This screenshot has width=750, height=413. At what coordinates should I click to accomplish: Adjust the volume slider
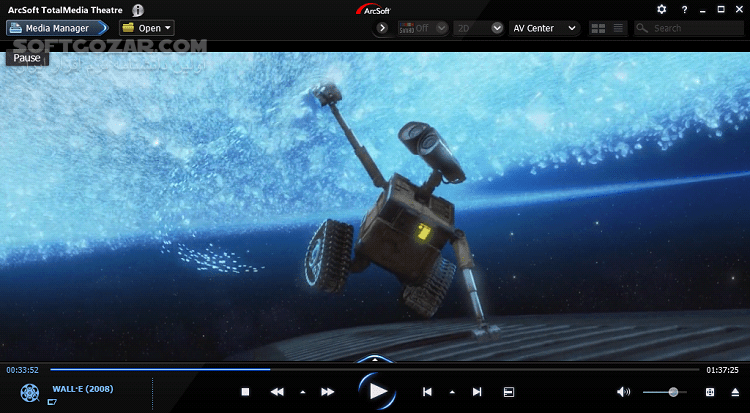(673, 392)
